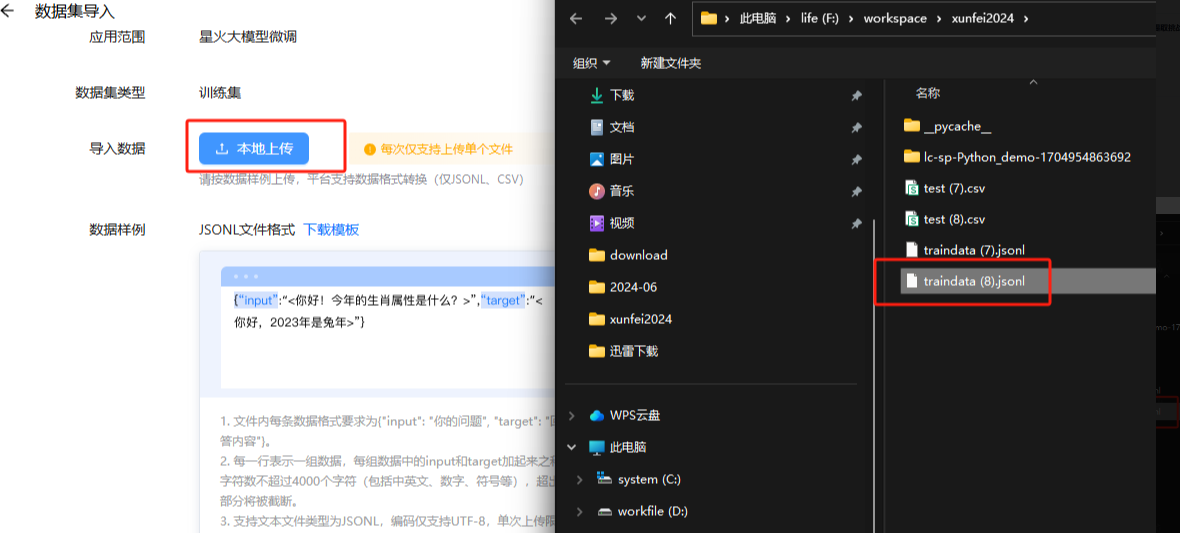
Task: Click the pin icon next to 音乐
Action: point(856,192)
